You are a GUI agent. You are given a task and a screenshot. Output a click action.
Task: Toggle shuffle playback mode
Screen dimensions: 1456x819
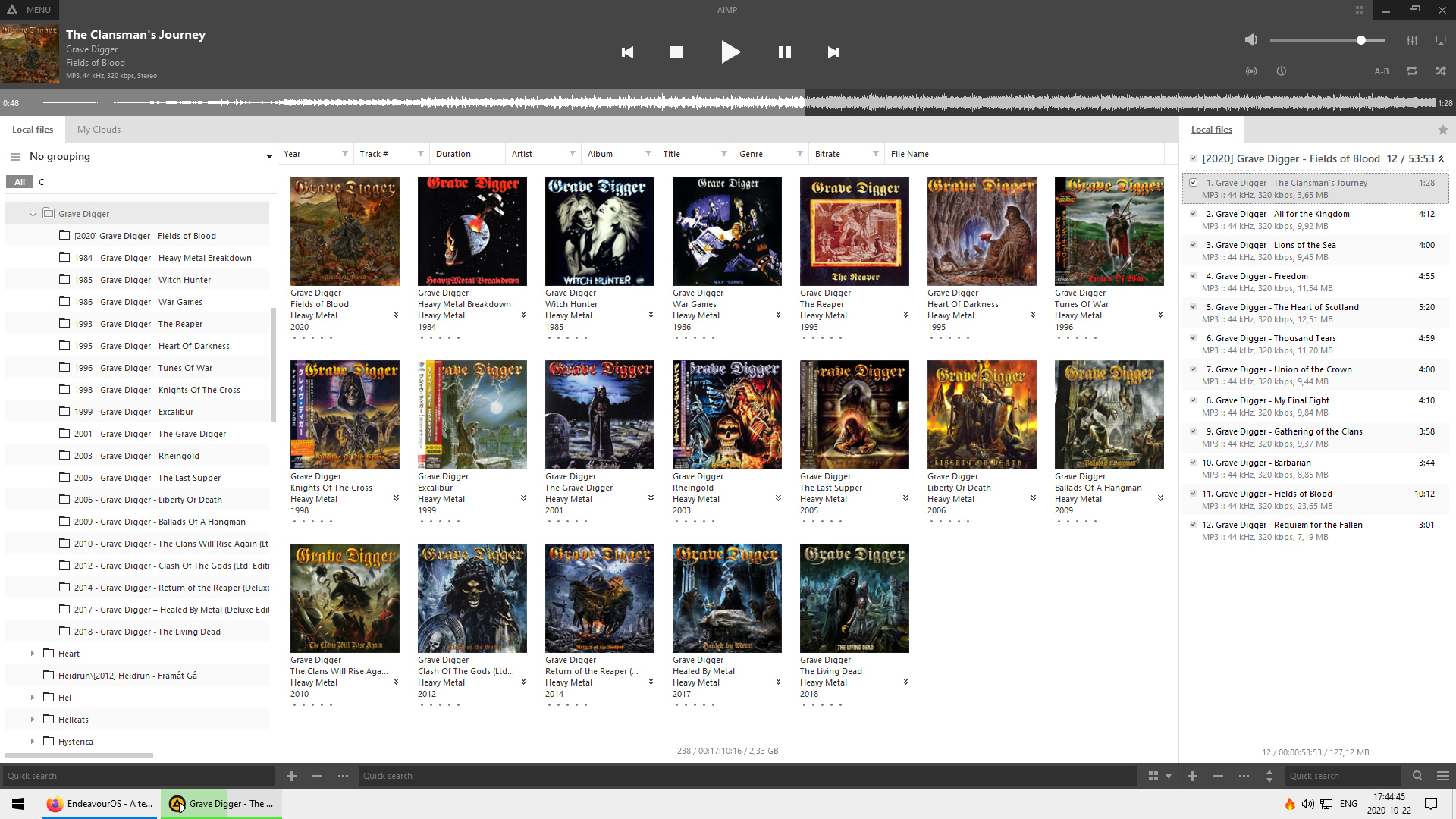[1440, 71]
